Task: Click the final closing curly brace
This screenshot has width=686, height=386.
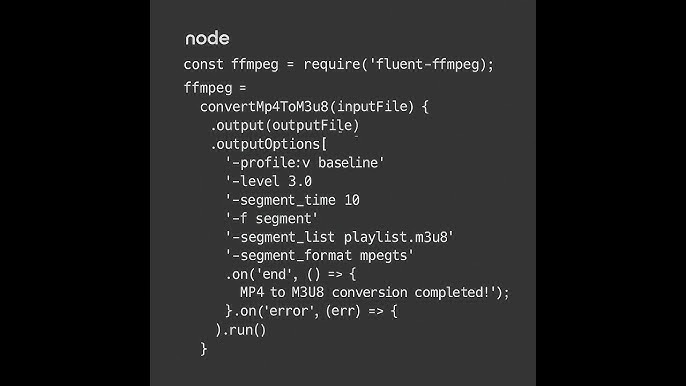Action: (x=203, y=349)
